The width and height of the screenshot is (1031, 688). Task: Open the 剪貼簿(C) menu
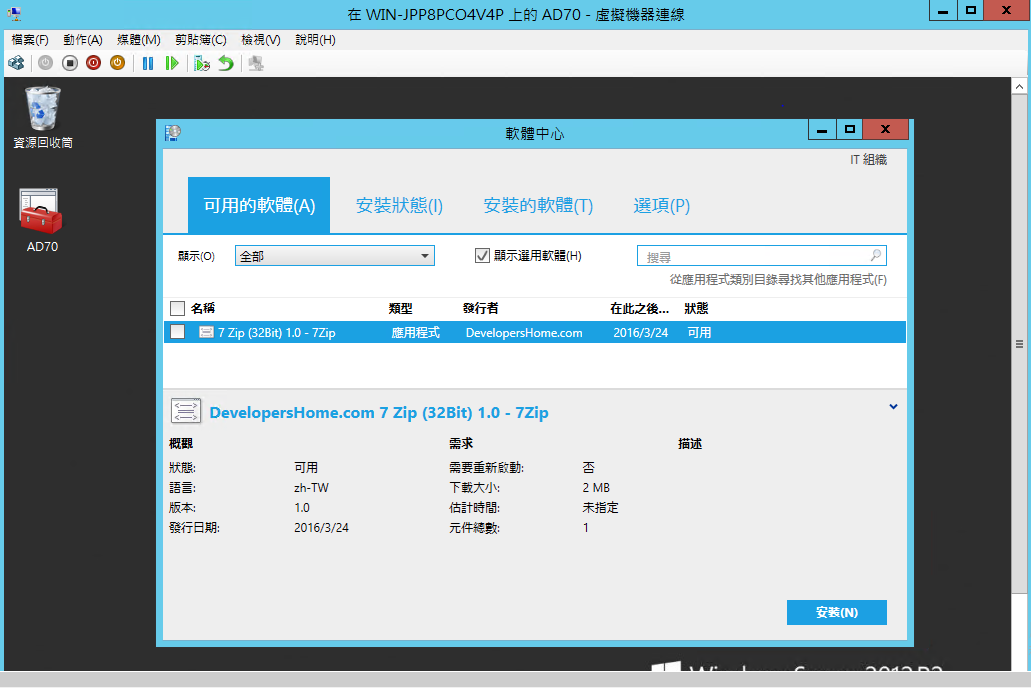(201, 39)
